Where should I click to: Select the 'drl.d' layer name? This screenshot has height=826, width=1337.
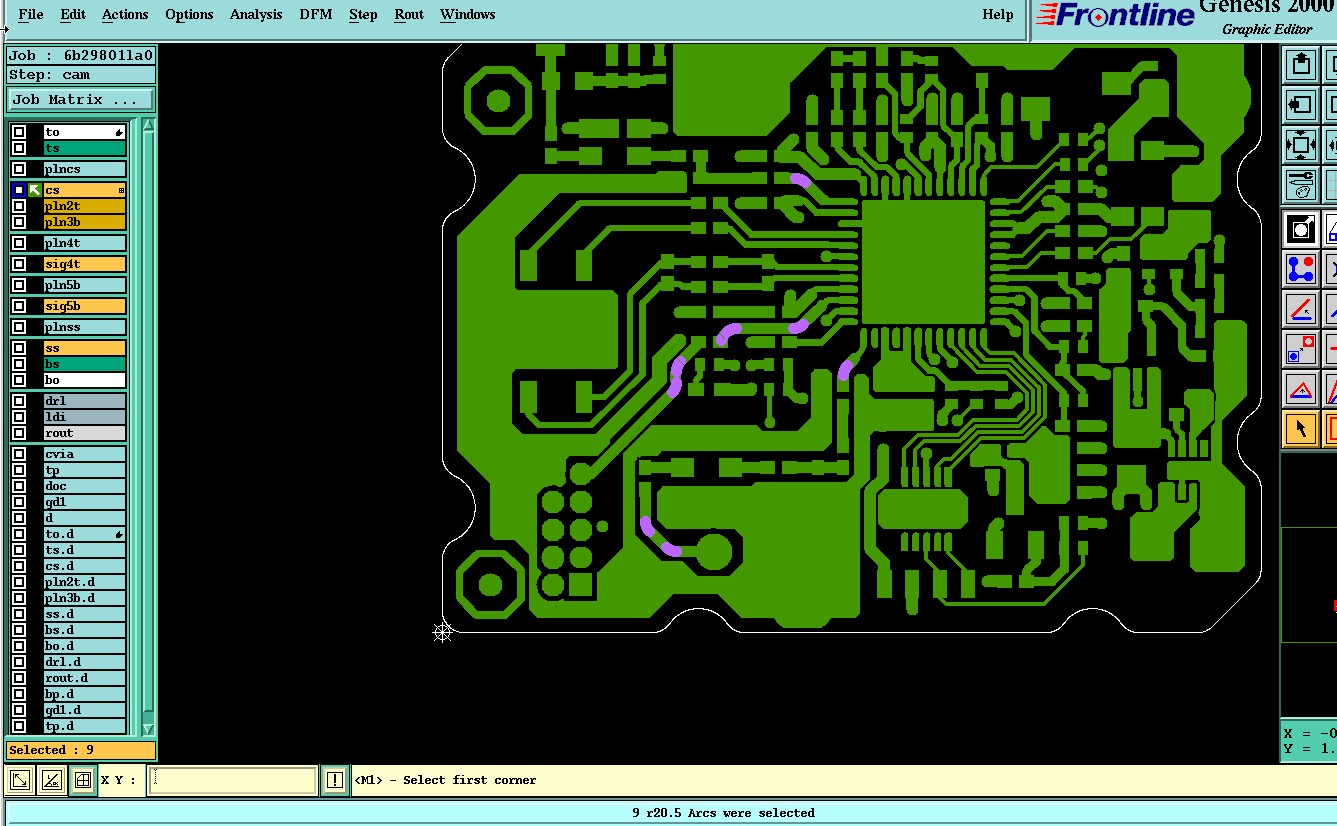click(85, 662)
